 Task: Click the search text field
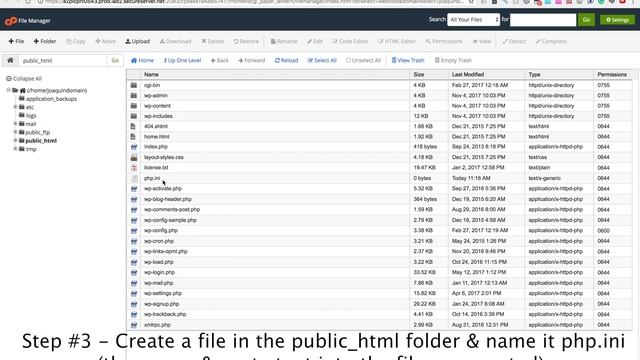tap(543, 20)
